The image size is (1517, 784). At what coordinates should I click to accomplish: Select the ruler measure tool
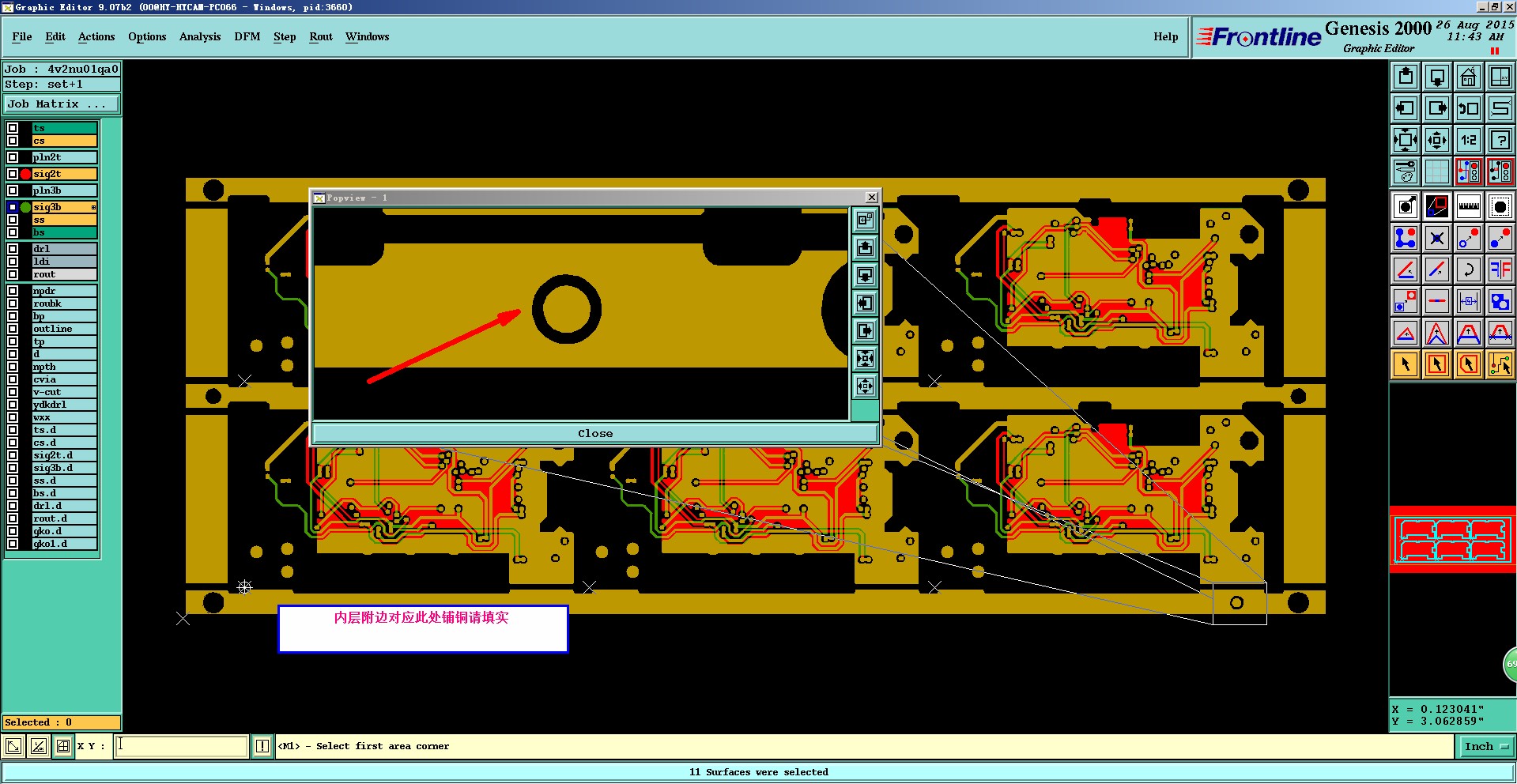pyautogui.click(x=1469, y=207)
